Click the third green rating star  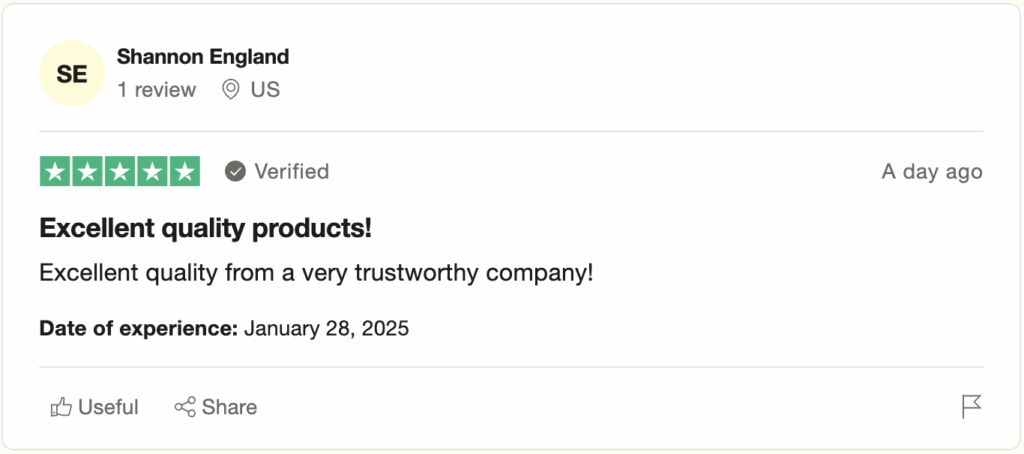click(120, 172)
